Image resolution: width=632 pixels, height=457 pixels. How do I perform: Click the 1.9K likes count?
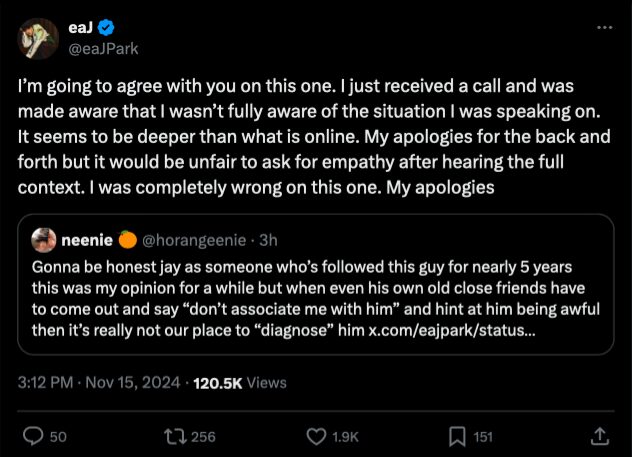[x=345, y=435]
